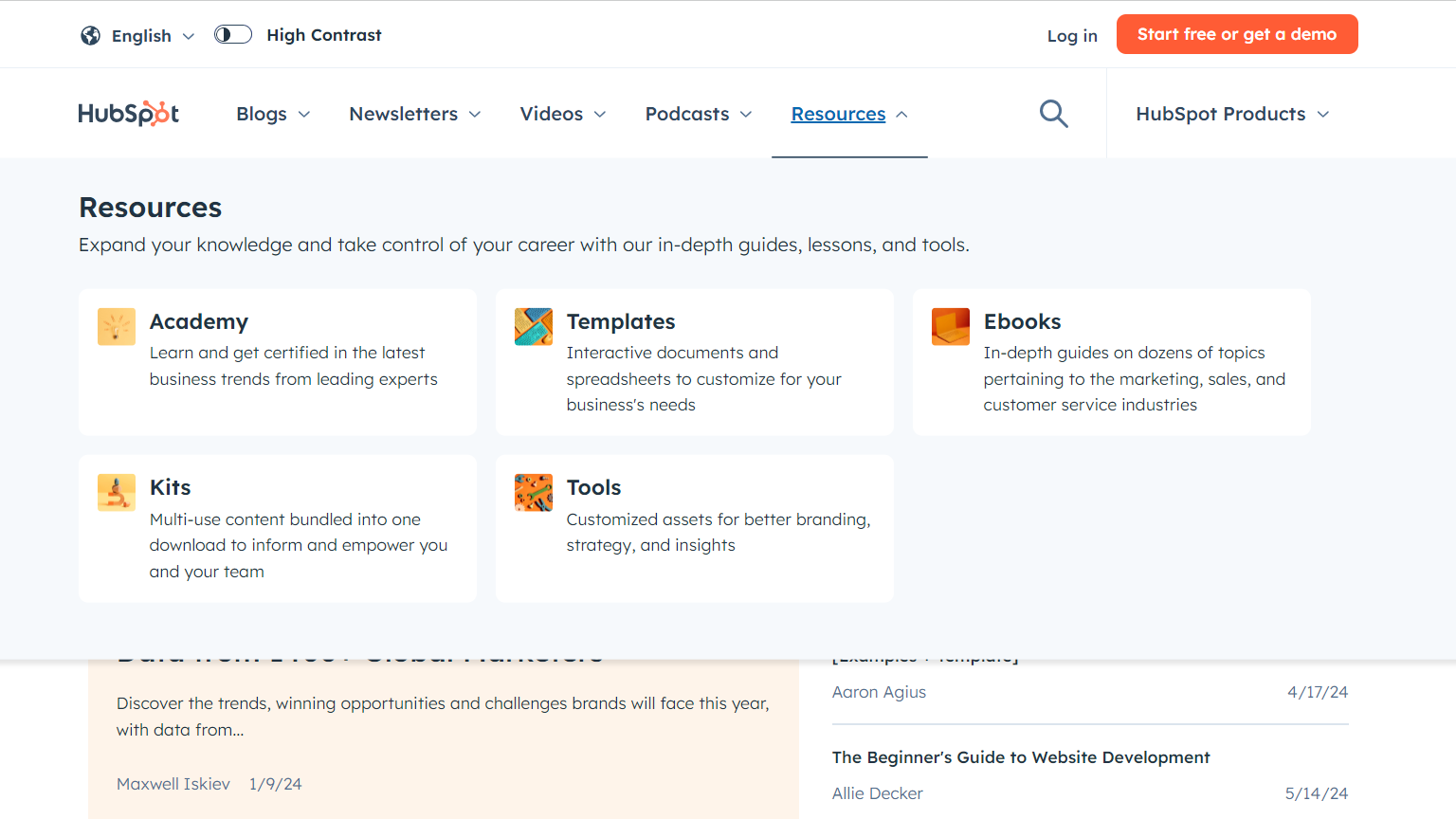The width and height of the screenshot is (1456, 819).
Task: Expand the Videos menu
Action: pyautogui.click(x=563, y=114)
